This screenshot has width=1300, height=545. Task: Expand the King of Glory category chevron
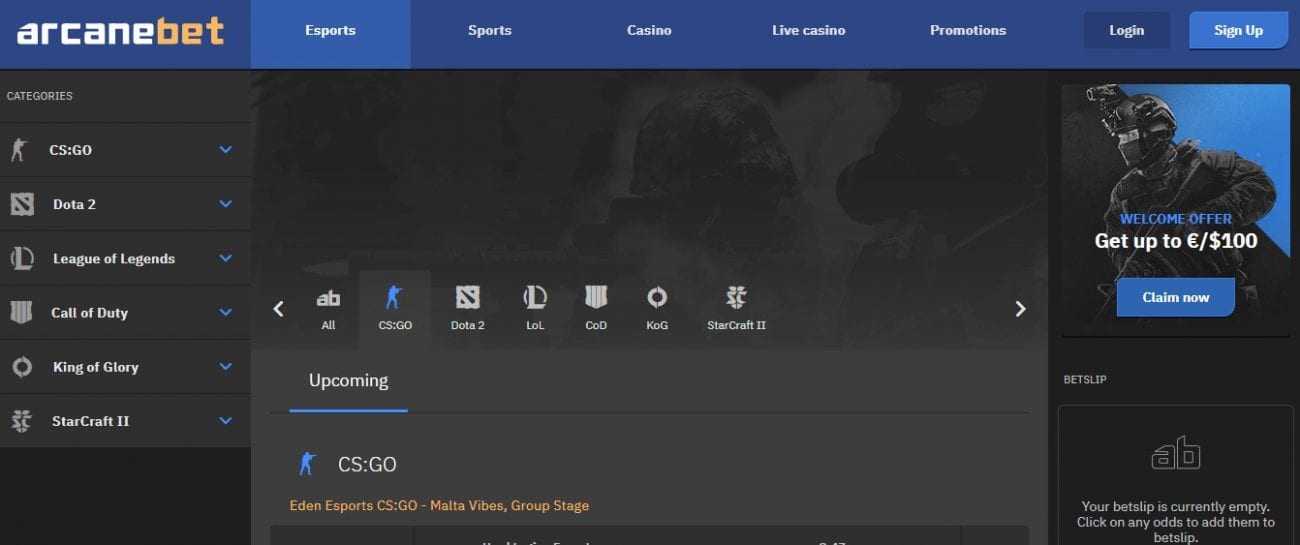(x=226, y=367)
